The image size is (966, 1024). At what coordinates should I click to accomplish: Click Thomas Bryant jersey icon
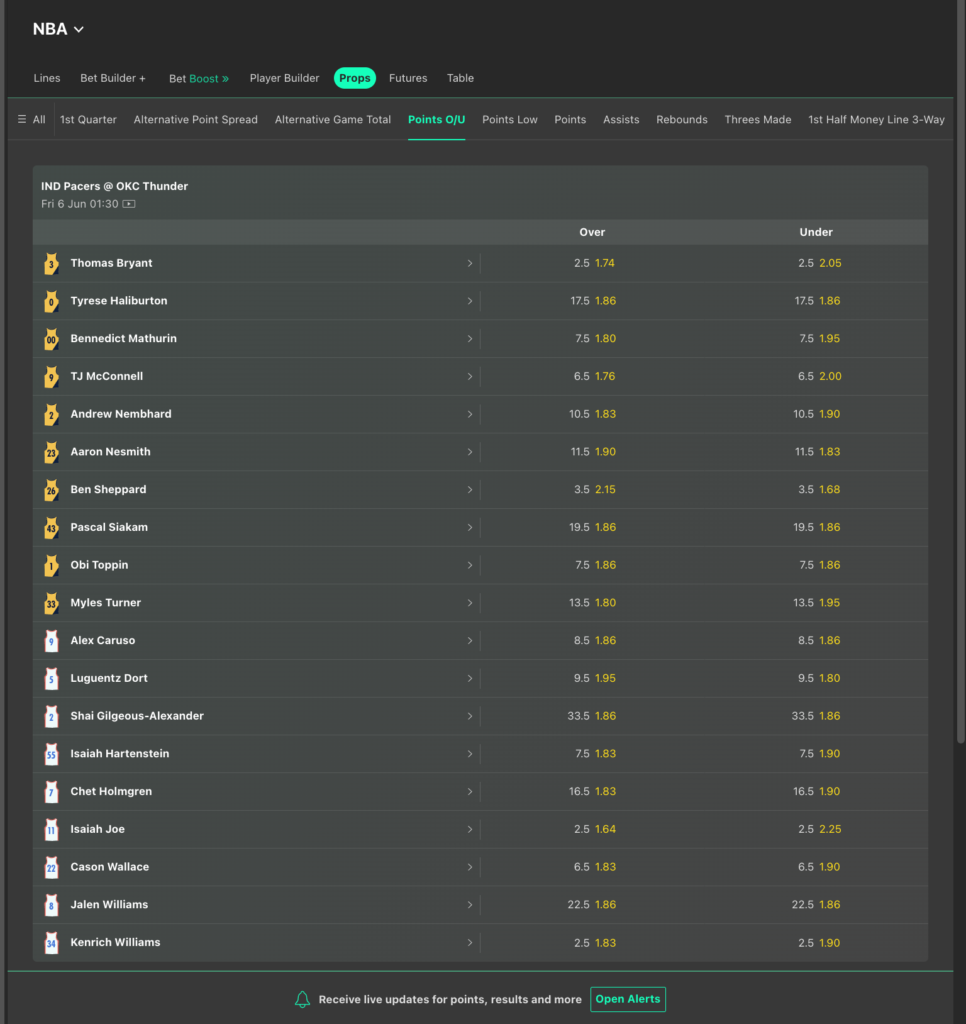(x=52, y=264)
